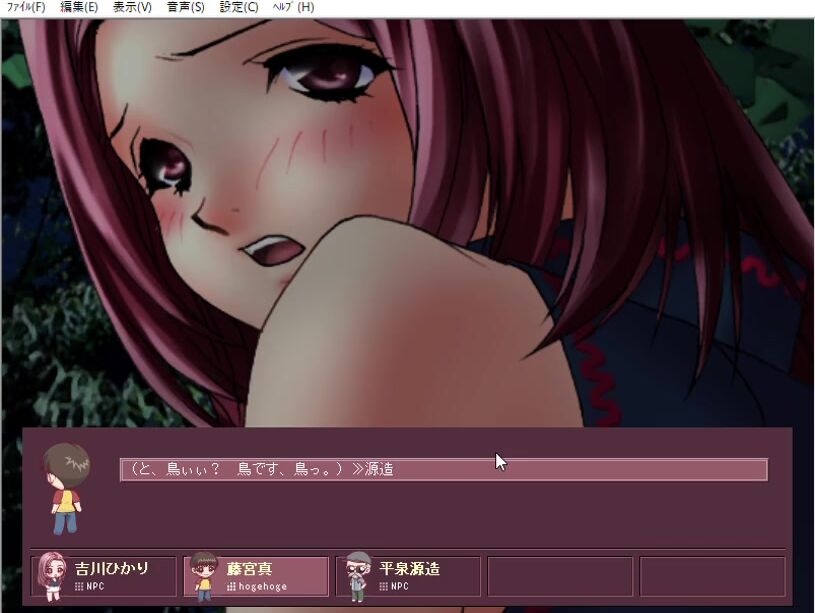
Task: Click the grid icon beside NPC under 吉川ひかり
Action: (78, 587)
